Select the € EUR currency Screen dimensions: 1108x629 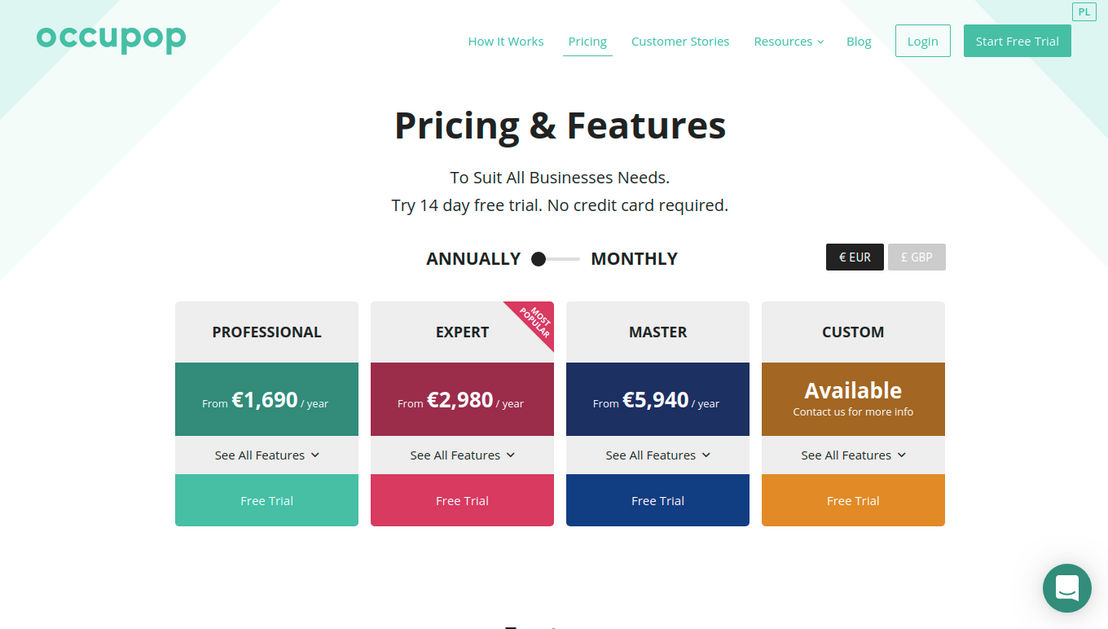[854, 257]
